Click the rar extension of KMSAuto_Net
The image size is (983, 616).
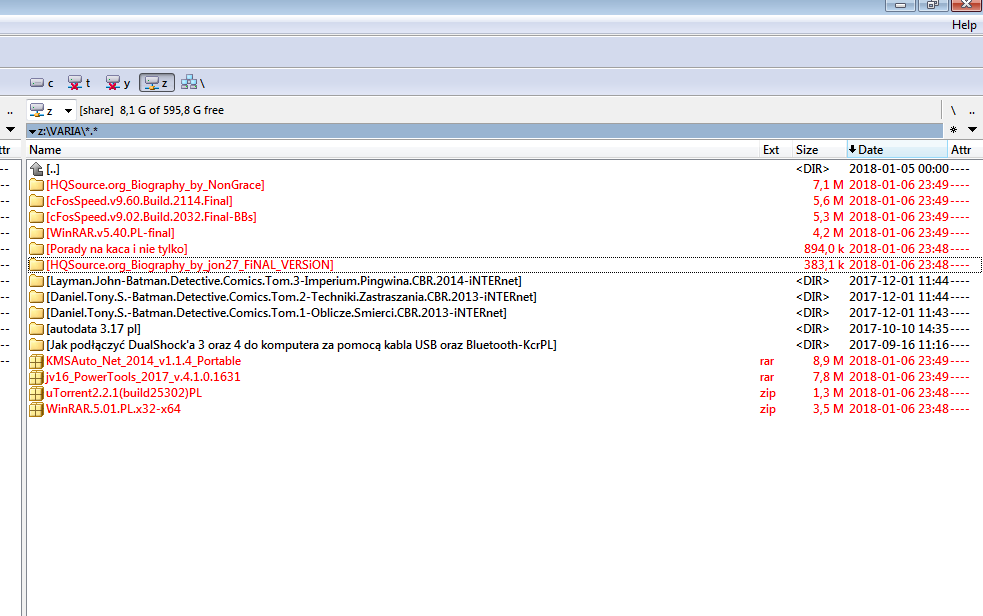point(767,362)
